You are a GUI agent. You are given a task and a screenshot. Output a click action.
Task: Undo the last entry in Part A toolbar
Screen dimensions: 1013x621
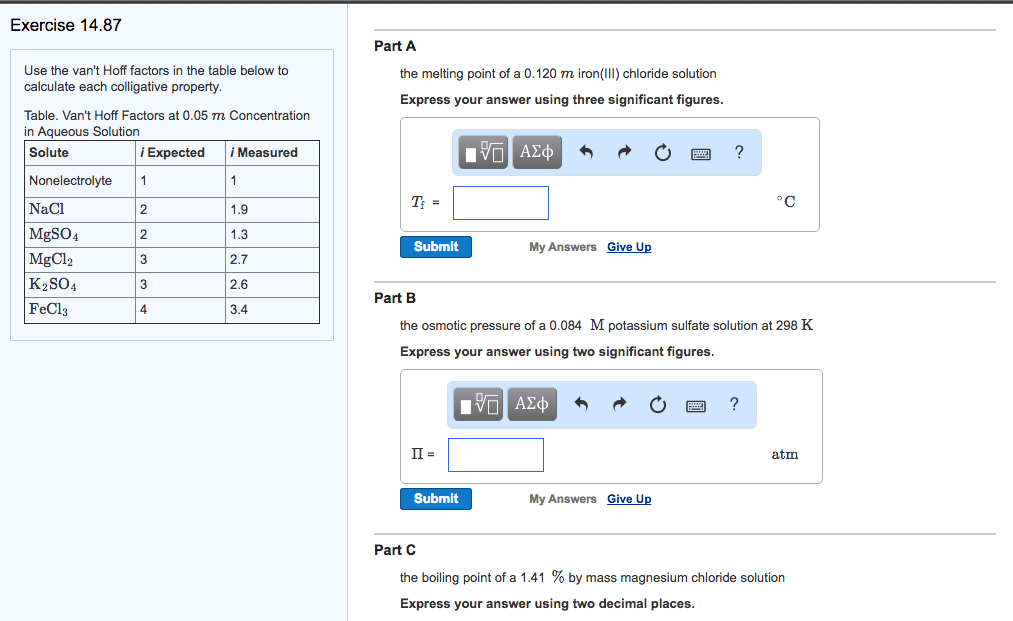point(586,151)
